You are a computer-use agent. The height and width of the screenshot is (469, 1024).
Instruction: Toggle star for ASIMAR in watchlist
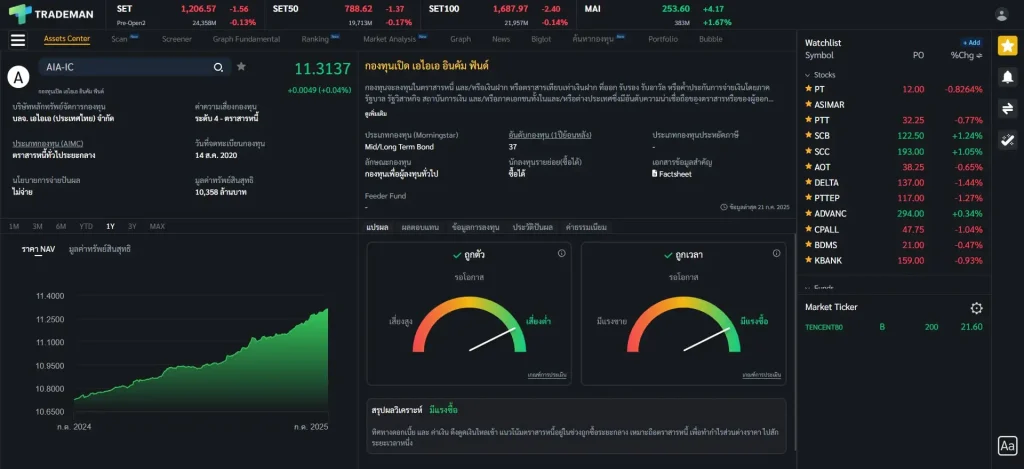click(808, 105)
